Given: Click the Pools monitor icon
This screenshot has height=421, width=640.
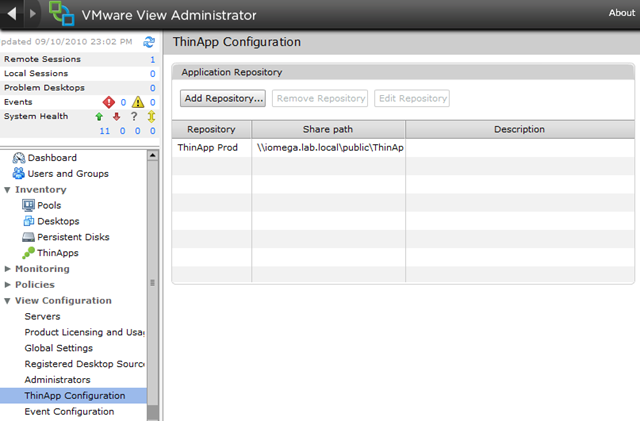Looking at the screenshot, I should click(28, 205).
